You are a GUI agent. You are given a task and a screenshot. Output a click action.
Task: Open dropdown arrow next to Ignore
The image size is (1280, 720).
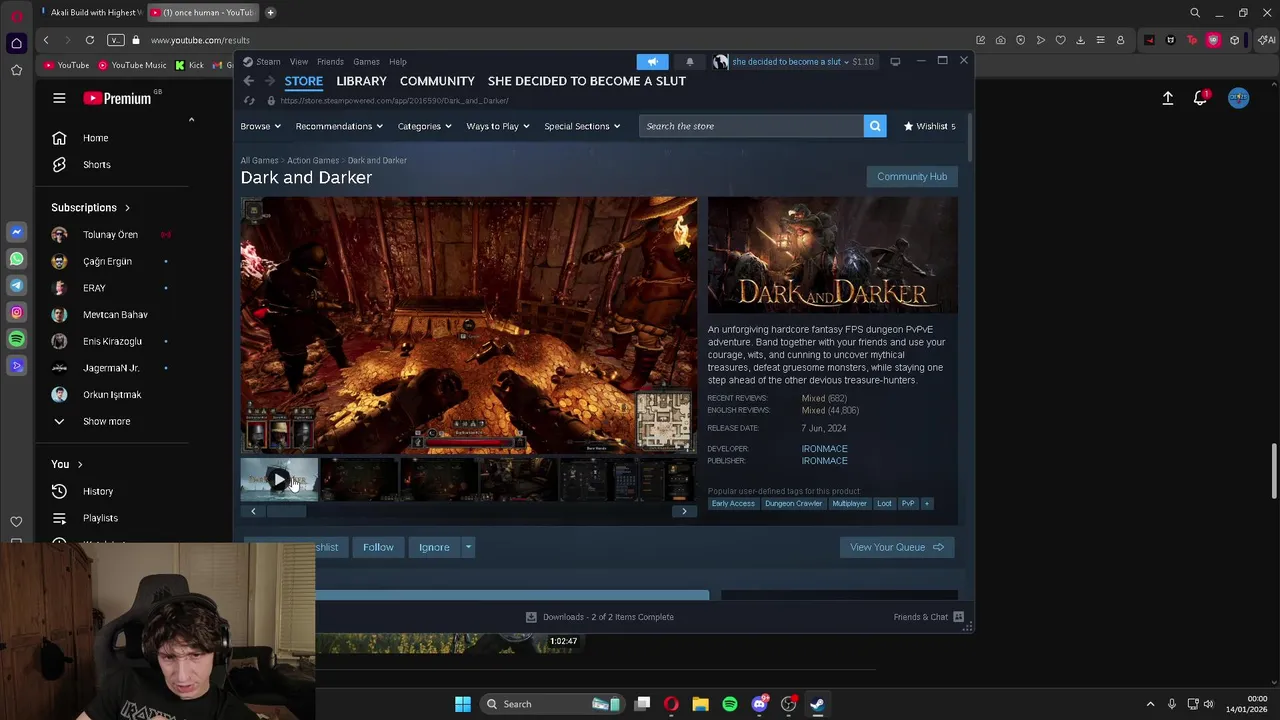[468, 547]
